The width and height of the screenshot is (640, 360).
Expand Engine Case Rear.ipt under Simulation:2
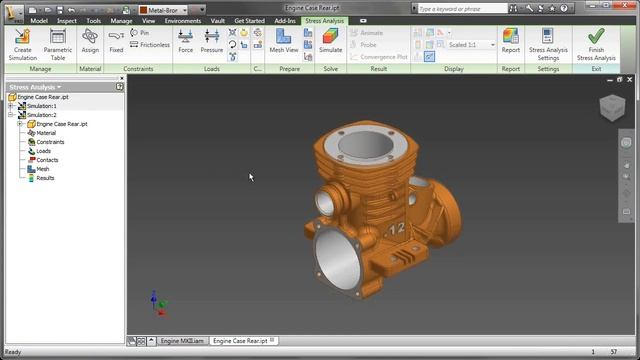click(x=20, y=124)
